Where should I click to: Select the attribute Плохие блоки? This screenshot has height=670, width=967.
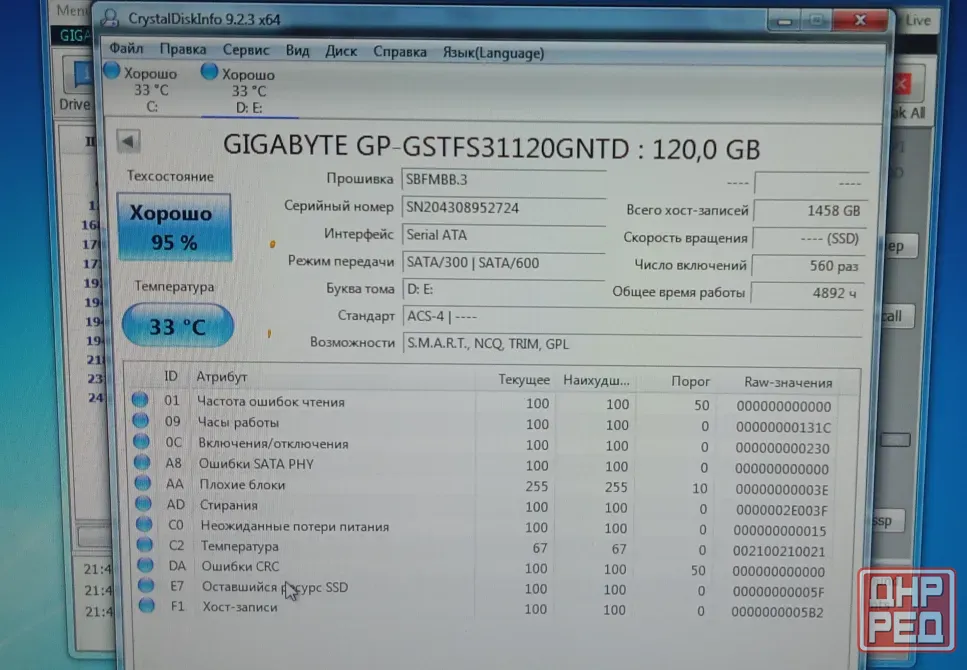tap(242, 485)
